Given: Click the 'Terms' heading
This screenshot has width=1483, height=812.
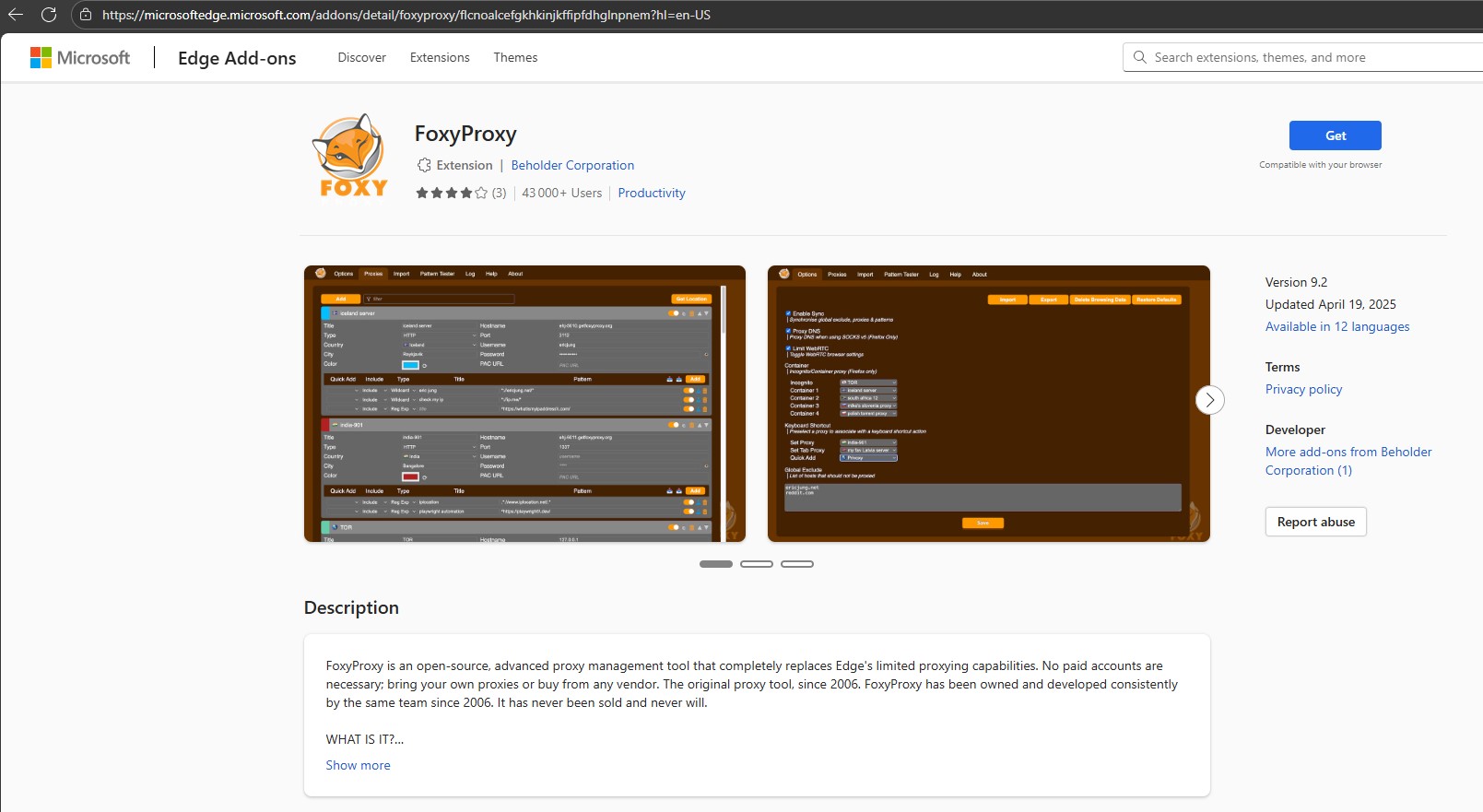Looking at the screenshot, I should pos(1283,367).
